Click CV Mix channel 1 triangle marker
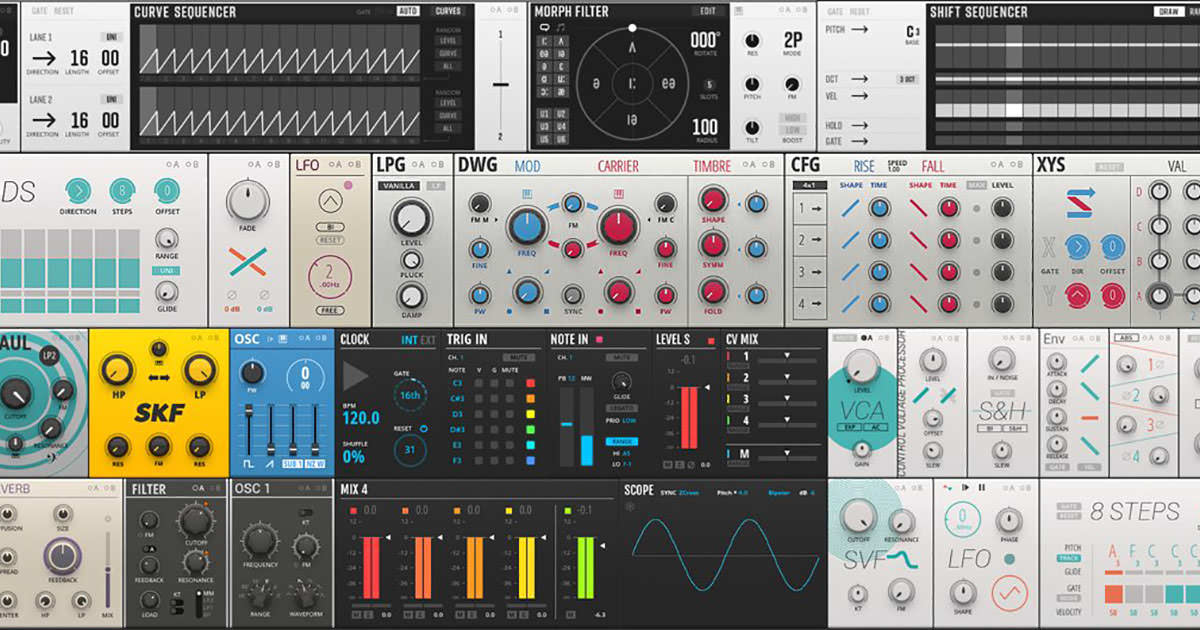 coord(787,356)
